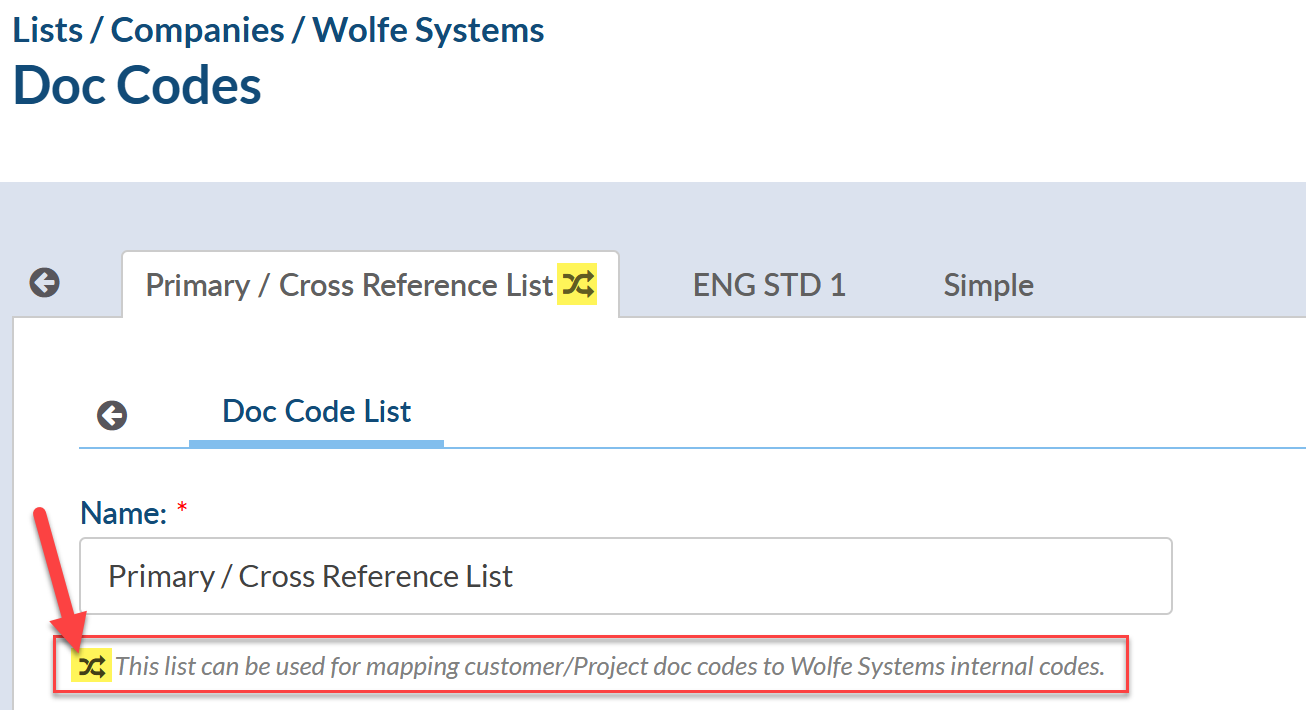Click the Name field label
Image resolution: width=1306 pixels, height=710 pixels.
pyautogui.click(x=123, y=513)
